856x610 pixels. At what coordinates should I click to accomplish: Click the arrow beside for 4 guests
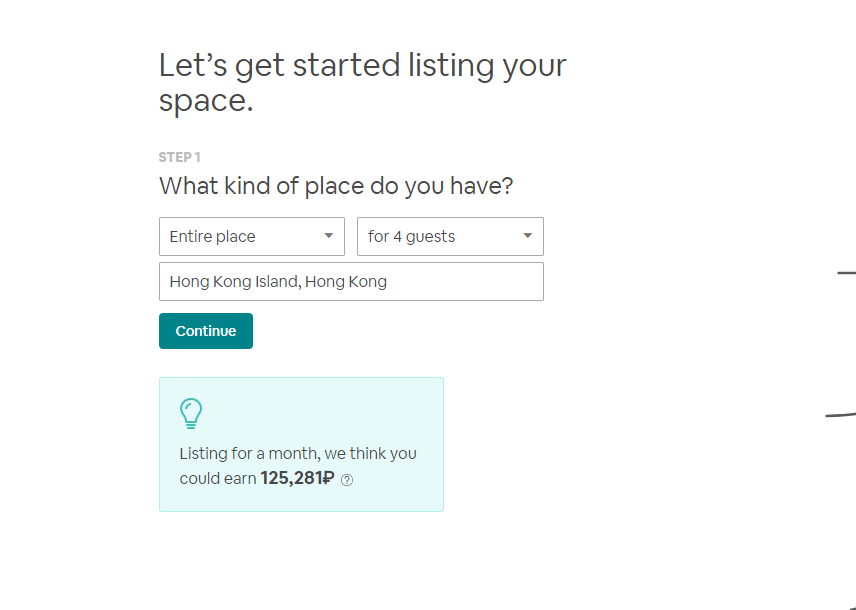click(527, 236)
